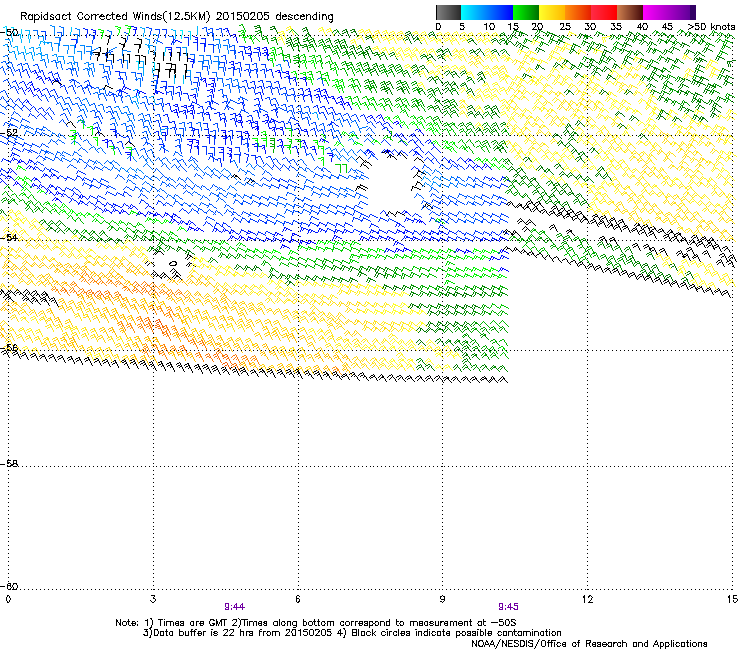Click the orange 25-30 knots legend swatch
The width and height of the screenshot is (740, 650).
pos(578,12)
